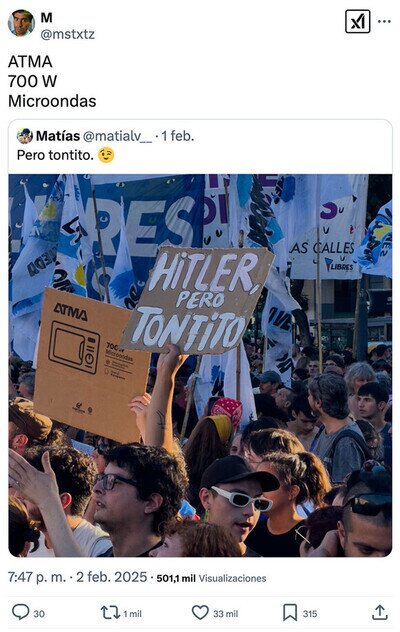Click the 30 replies count
This screenshot has height=632, width=400.
39,614
